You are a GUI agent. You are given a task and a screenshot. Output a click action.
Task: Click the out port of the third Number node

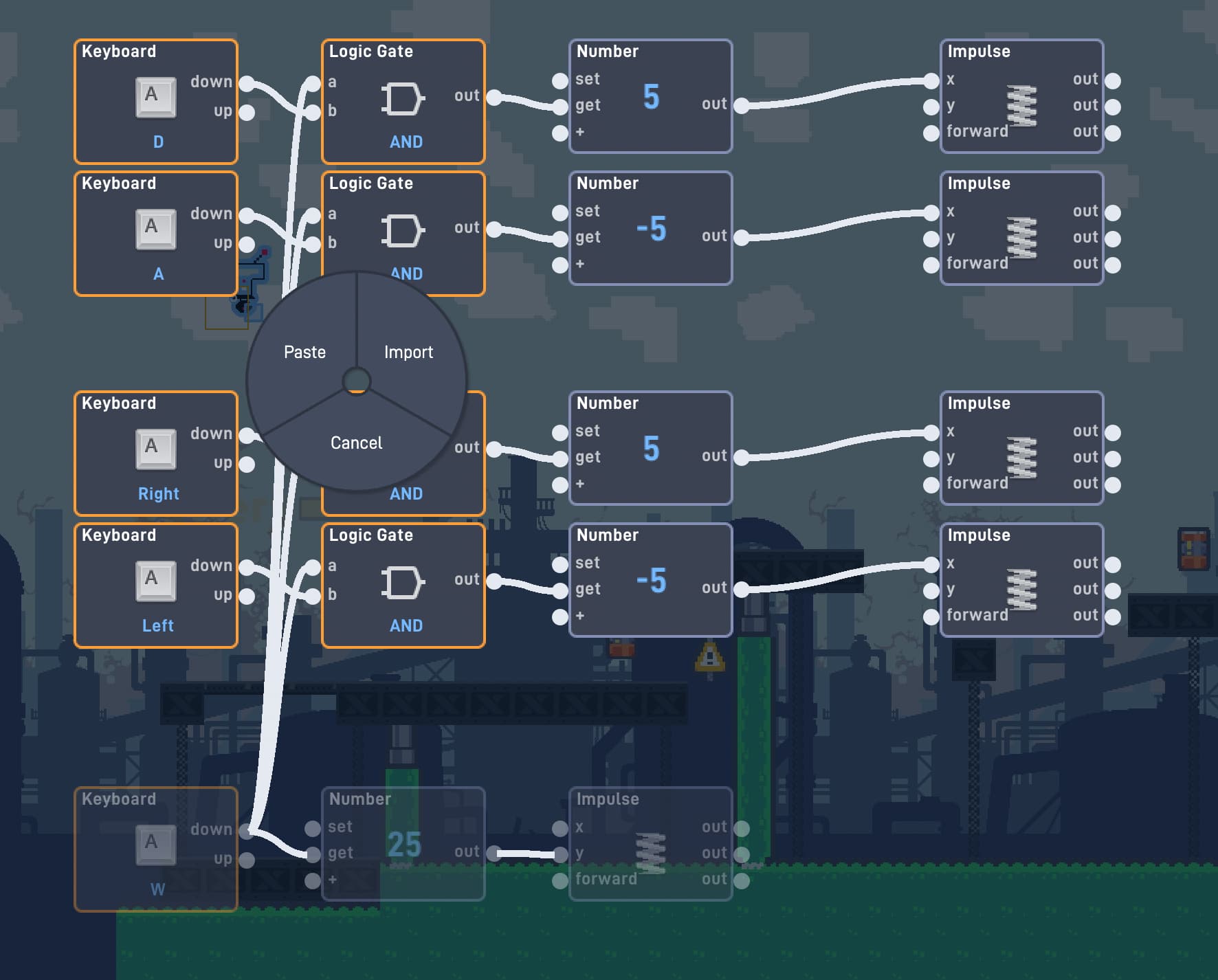742,458
